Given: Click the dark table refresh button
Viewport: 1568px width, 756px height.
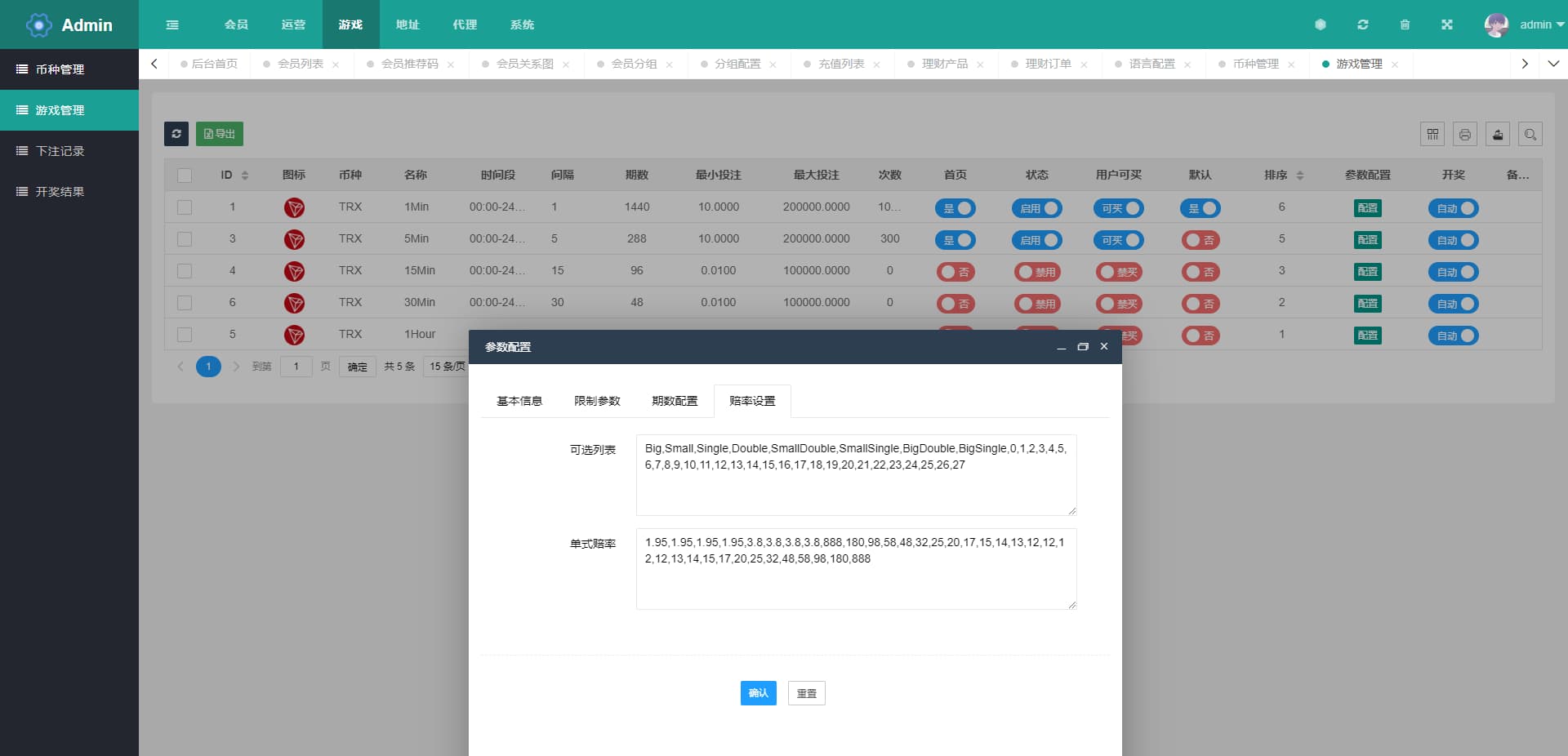Looking at the screenshot, I should [176, 134].
